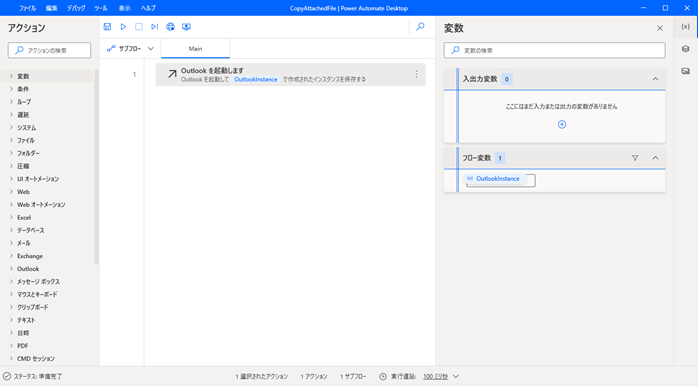Open the UI elements pane icon
This screenshot has width=698, height=386.
pyautogui.click(x=686, y=49)
